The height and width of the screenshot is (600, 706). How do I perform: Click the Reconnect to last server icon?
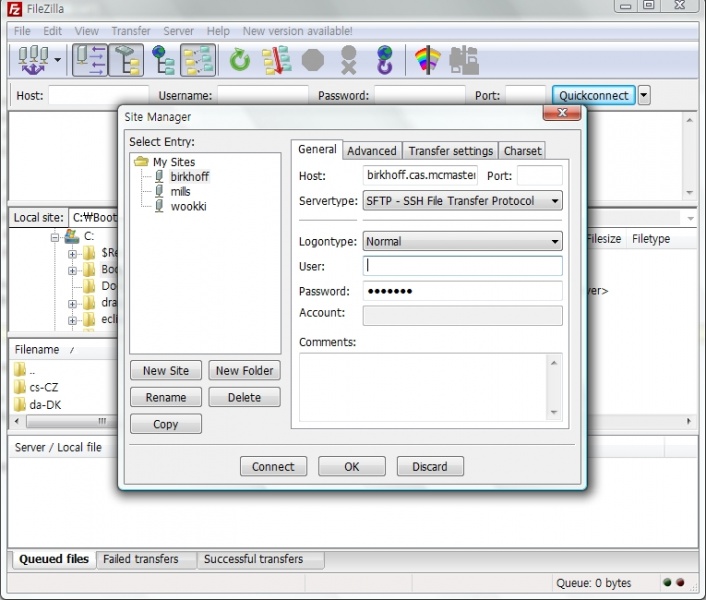385,61
